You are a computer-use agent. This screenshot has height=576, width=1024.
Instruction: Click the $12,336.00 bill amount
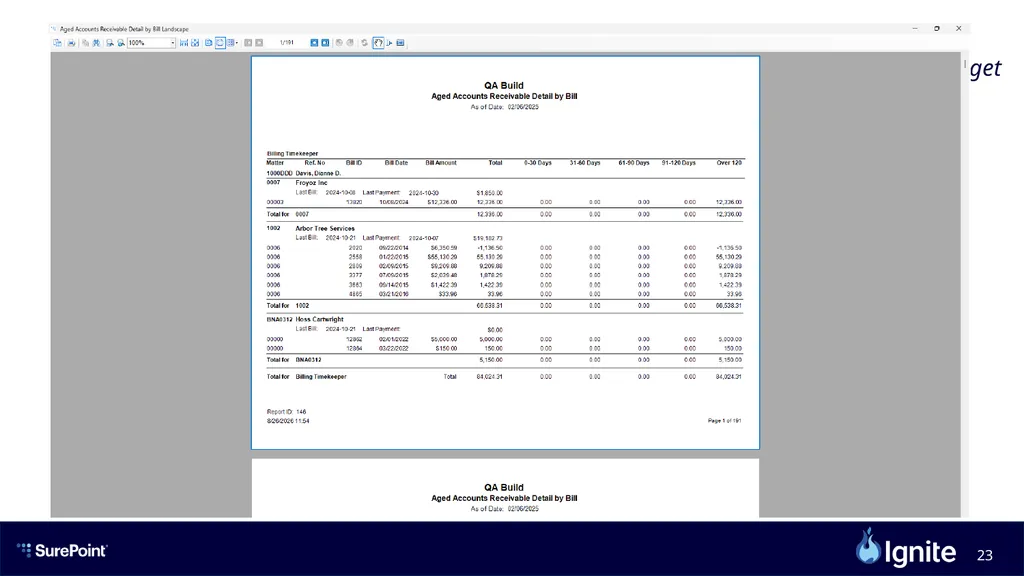coord(442,202)
